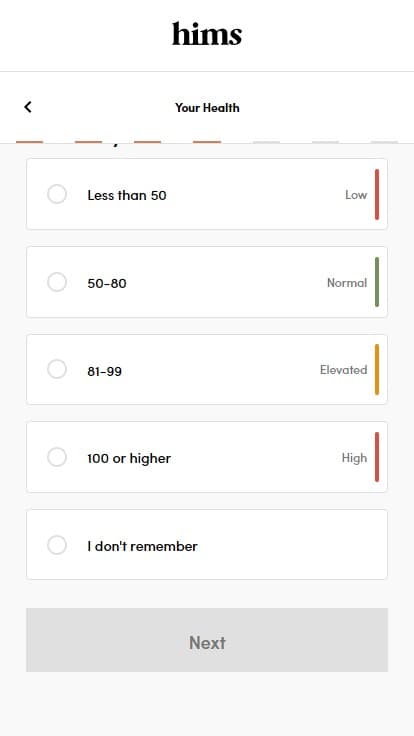Tap the red High indicator bar

point(377,457)
